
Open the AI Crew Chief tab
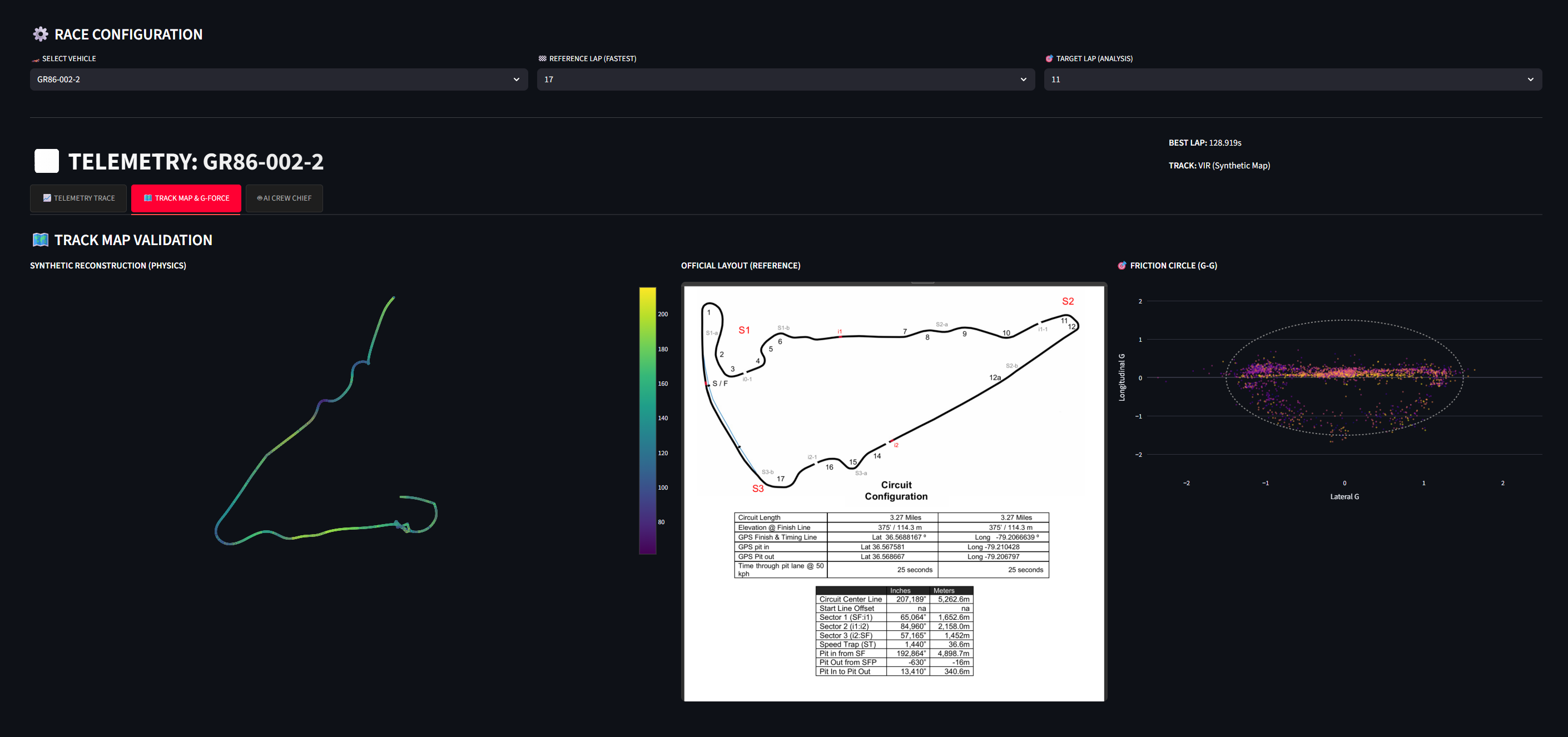[x=284, y=198]
